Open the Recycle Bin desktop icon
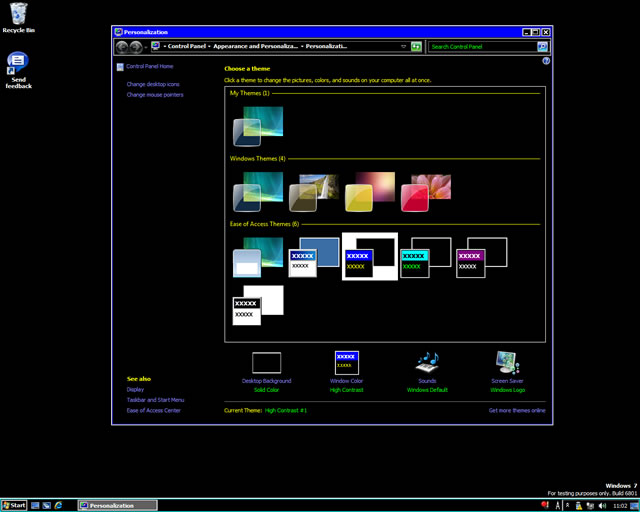The height and width of the screenshot is (512, 640). coord(18,18)
